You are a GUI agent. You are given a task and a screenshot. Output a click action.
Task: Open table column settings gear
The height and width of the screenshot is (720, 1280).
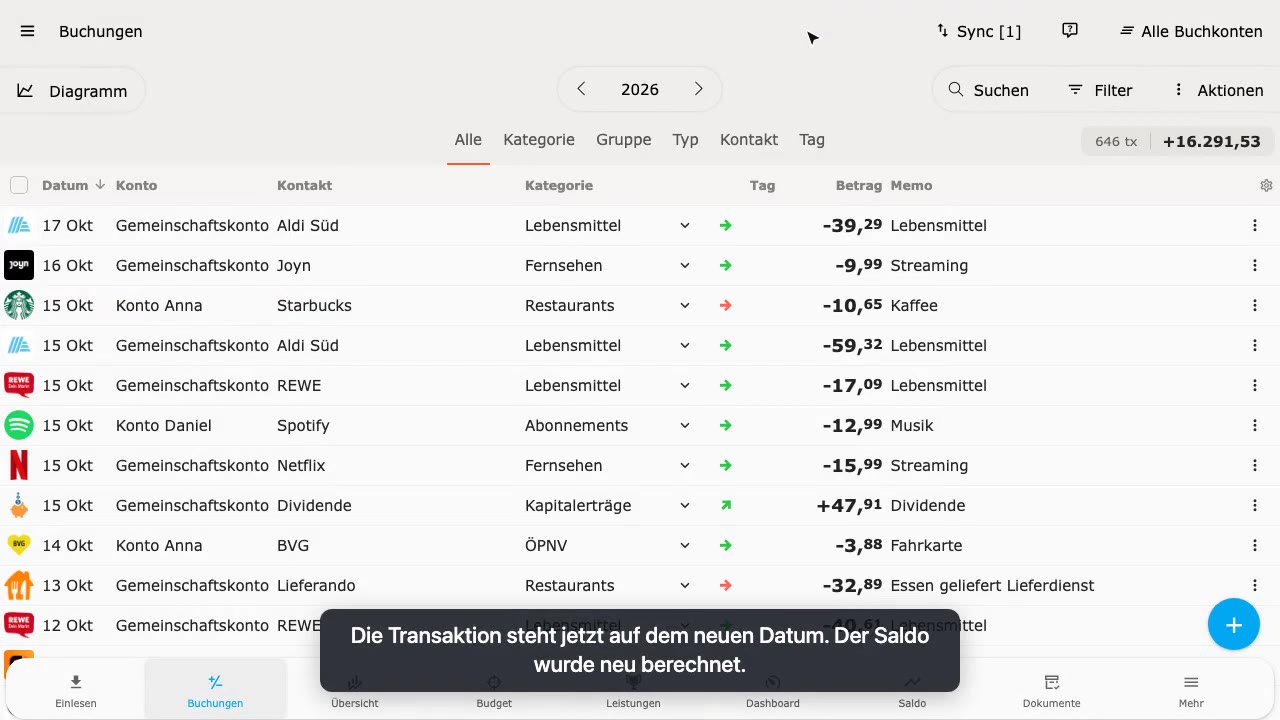(1266, 185)
